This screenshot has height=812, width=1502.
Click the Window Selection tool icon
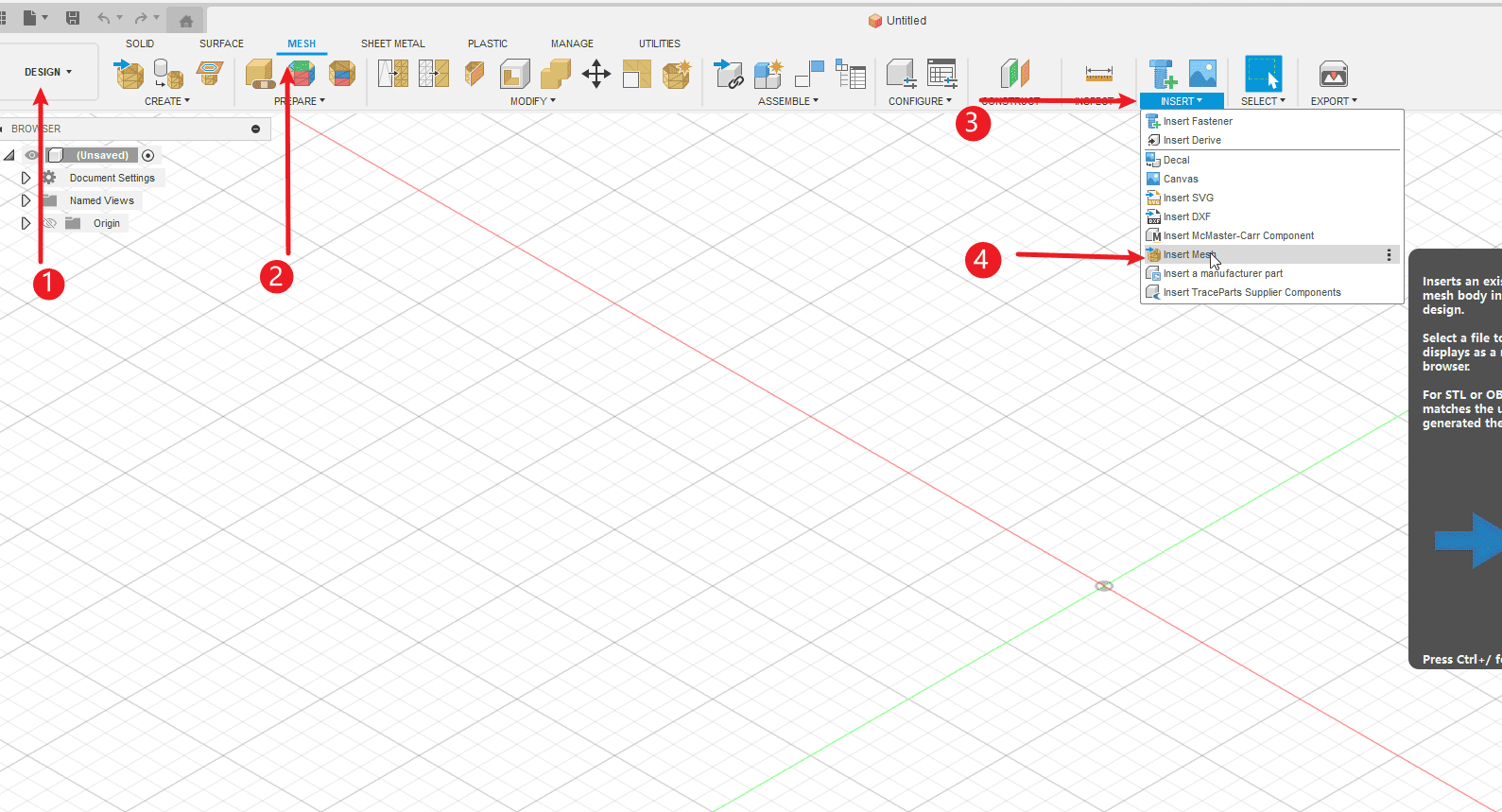[1263, 74]
